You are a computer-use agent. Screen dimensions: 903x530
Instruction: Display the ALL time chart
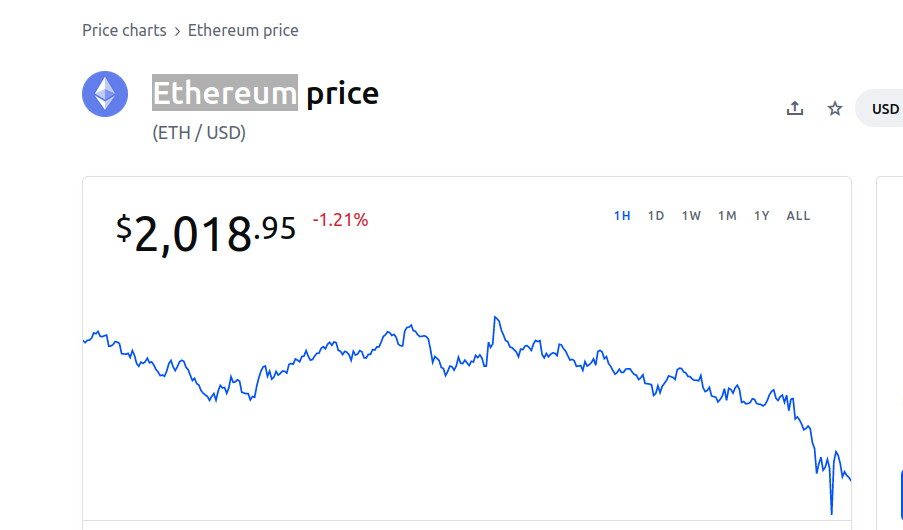point(798,216)
